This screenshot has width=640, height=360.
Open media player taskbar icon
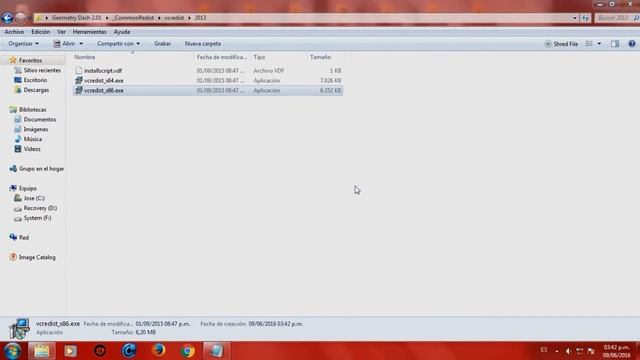click(70, 351)
